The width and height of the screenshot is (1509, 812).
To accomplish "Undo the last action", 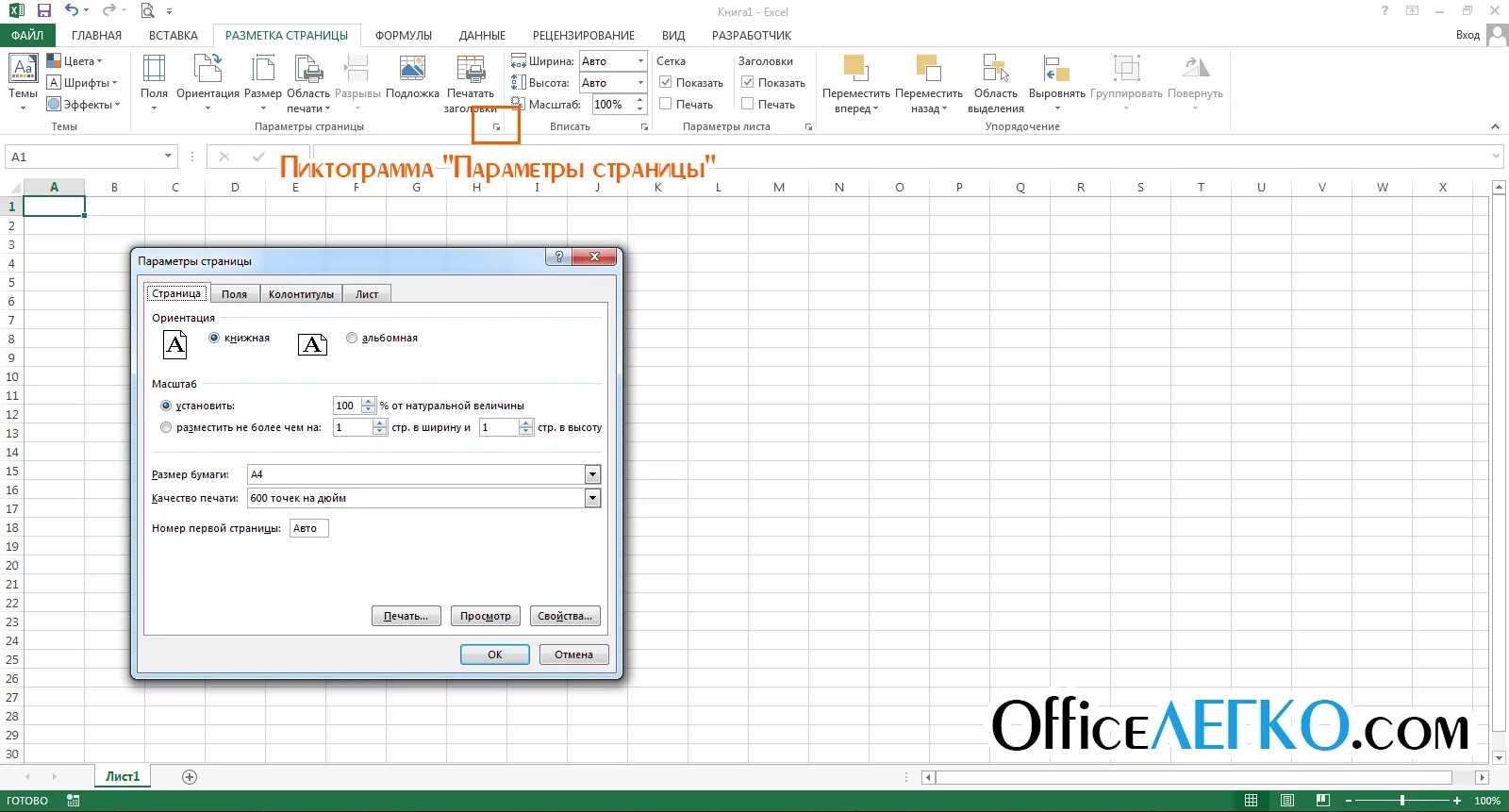I will pos(72,11).
